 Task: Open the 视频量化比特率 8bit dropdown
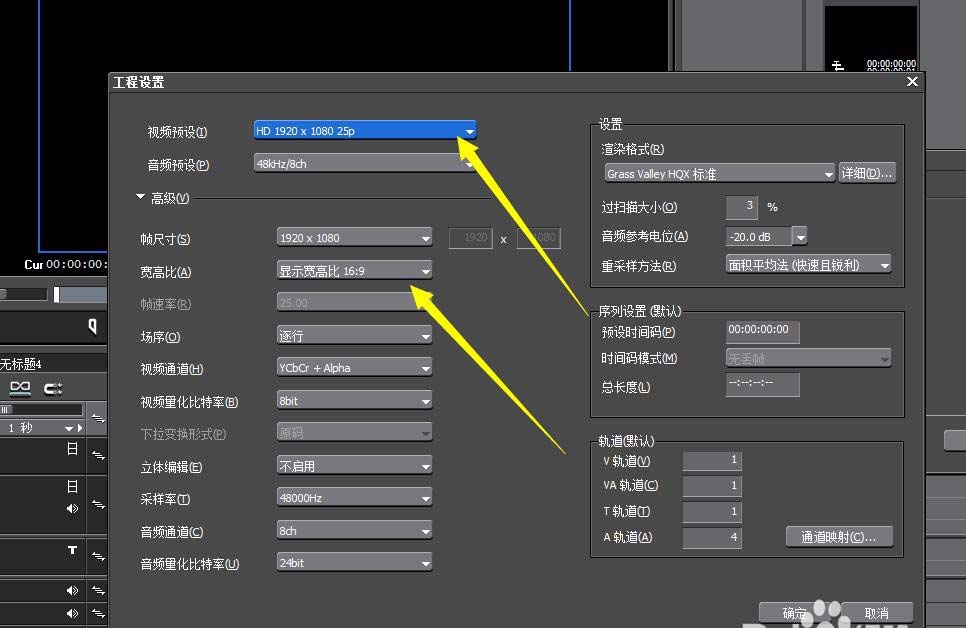[x=354, y=401]
